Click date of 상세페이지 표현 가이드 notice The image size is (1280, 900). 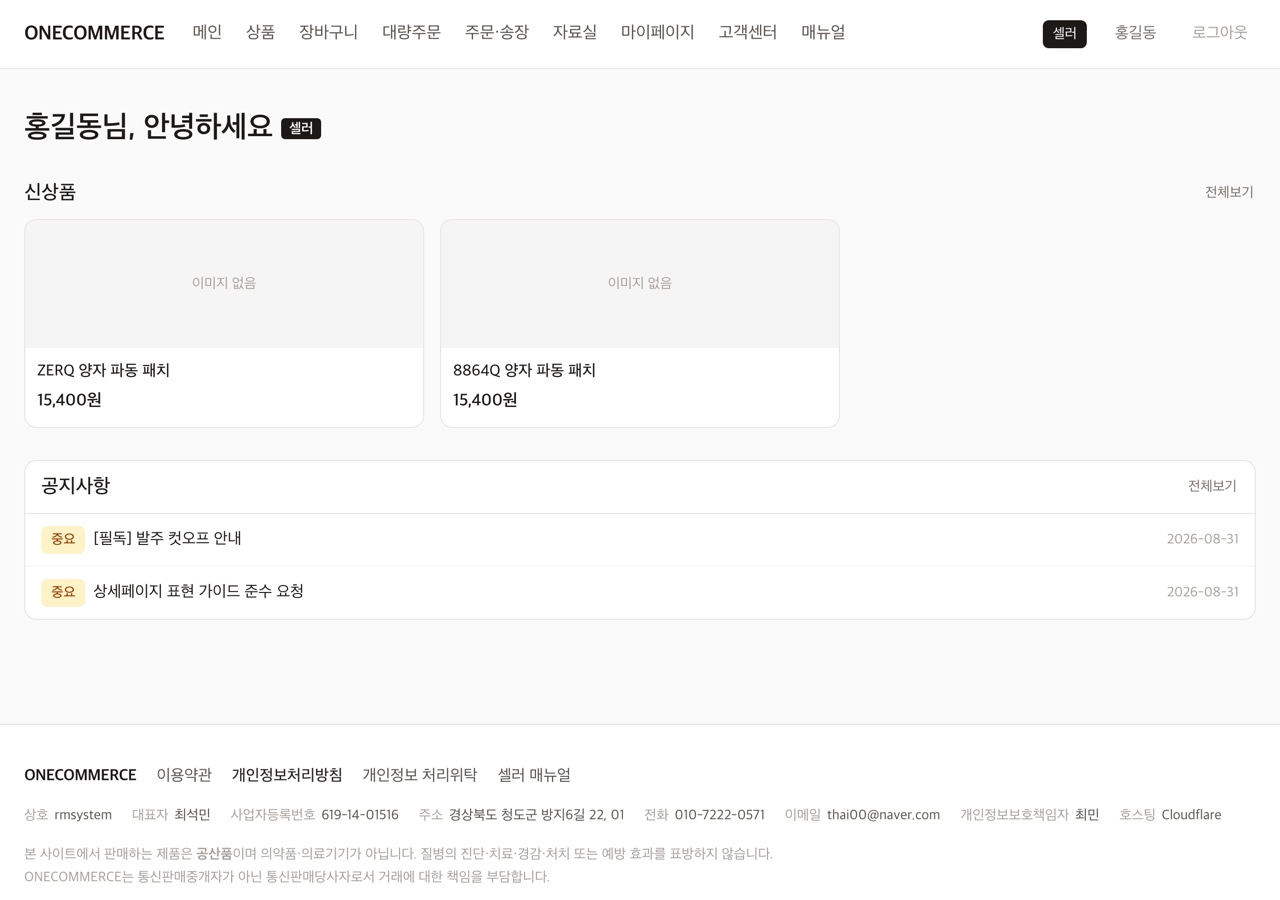[x=1202, y=592]
